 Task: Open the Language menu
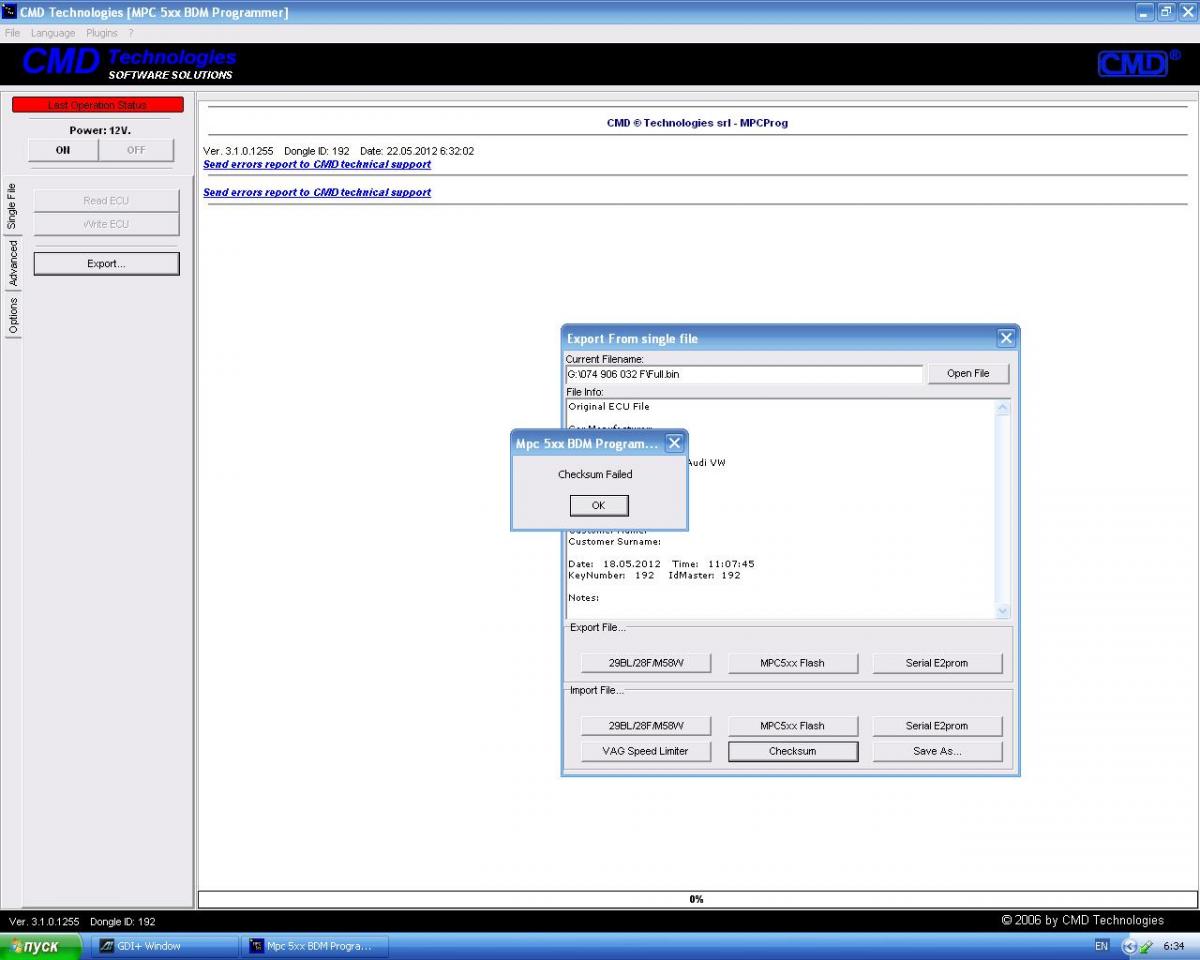pos(53,33)
